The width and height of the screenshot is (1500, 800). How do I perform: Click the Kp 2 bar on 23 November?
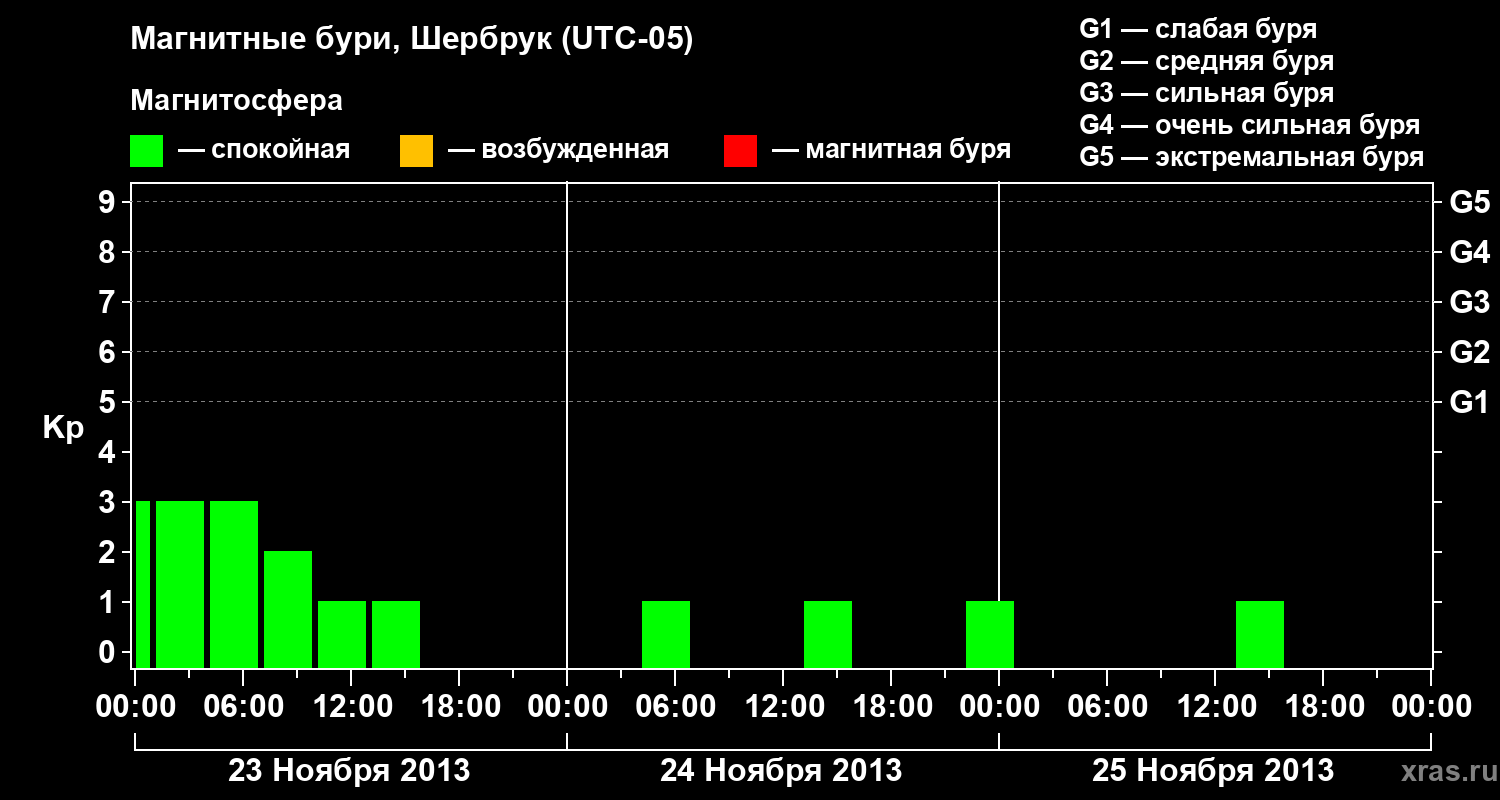pyautogui.click(x=288, y=609)
